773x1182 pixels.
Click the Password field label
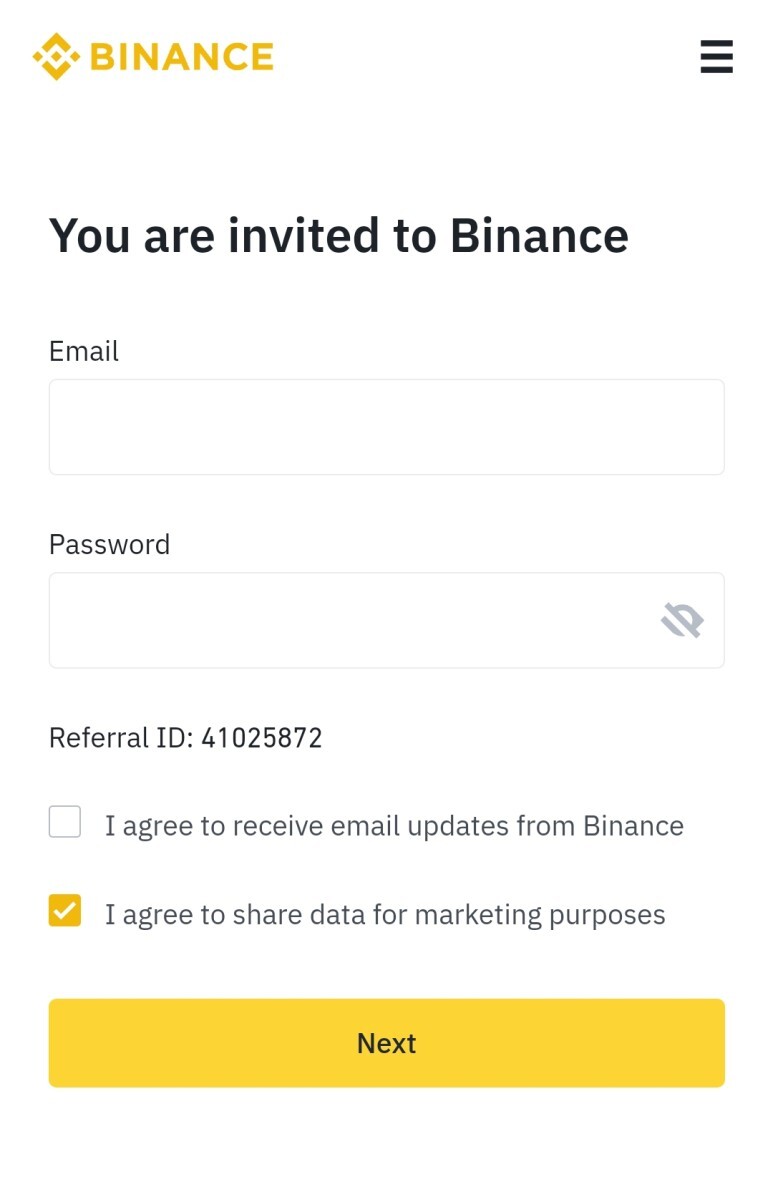pos(109,544)
